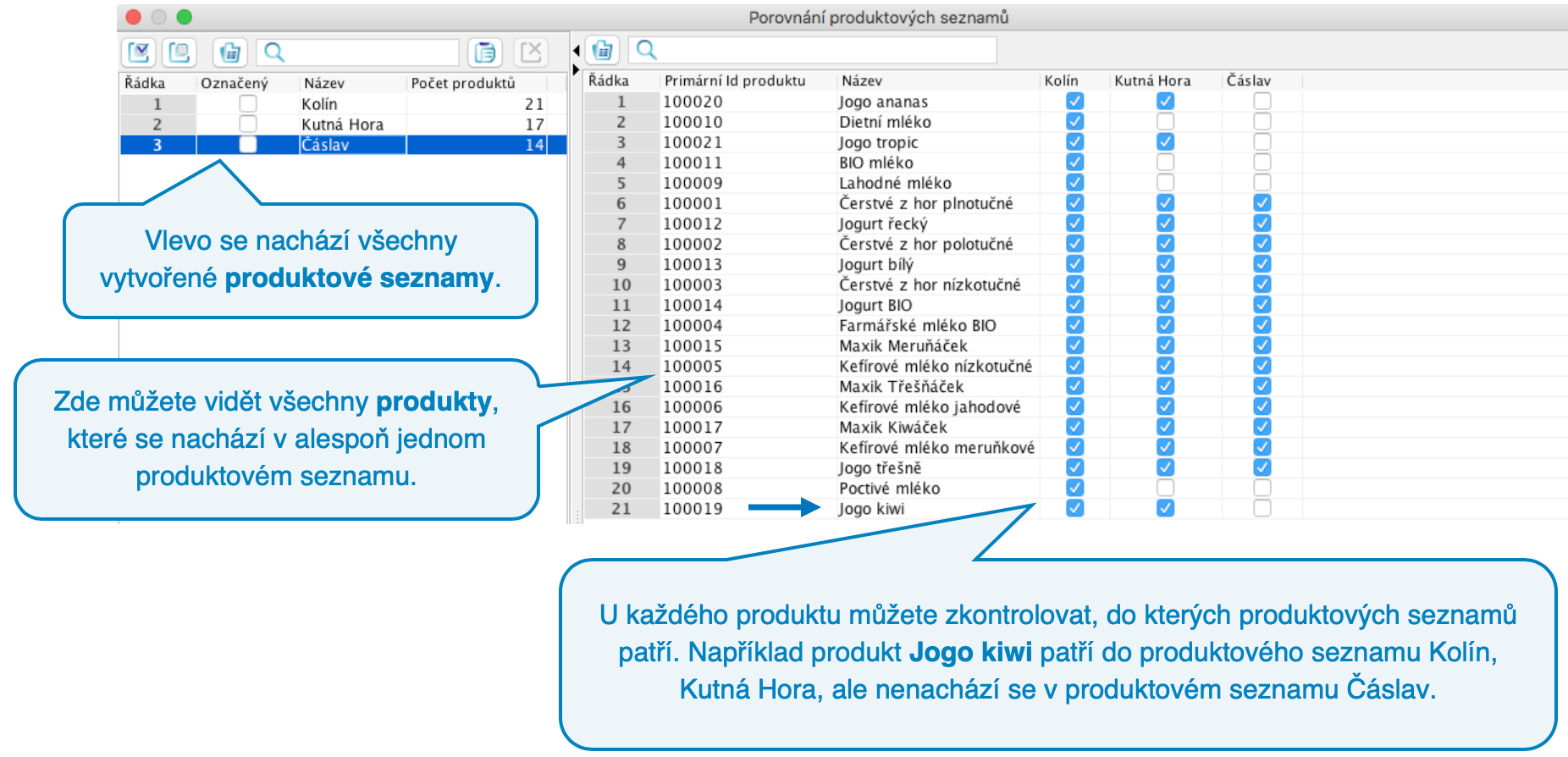The height and width of the screenshot is (757, 1568).
Task: Click product ID 100009
Action: [693, 183]
